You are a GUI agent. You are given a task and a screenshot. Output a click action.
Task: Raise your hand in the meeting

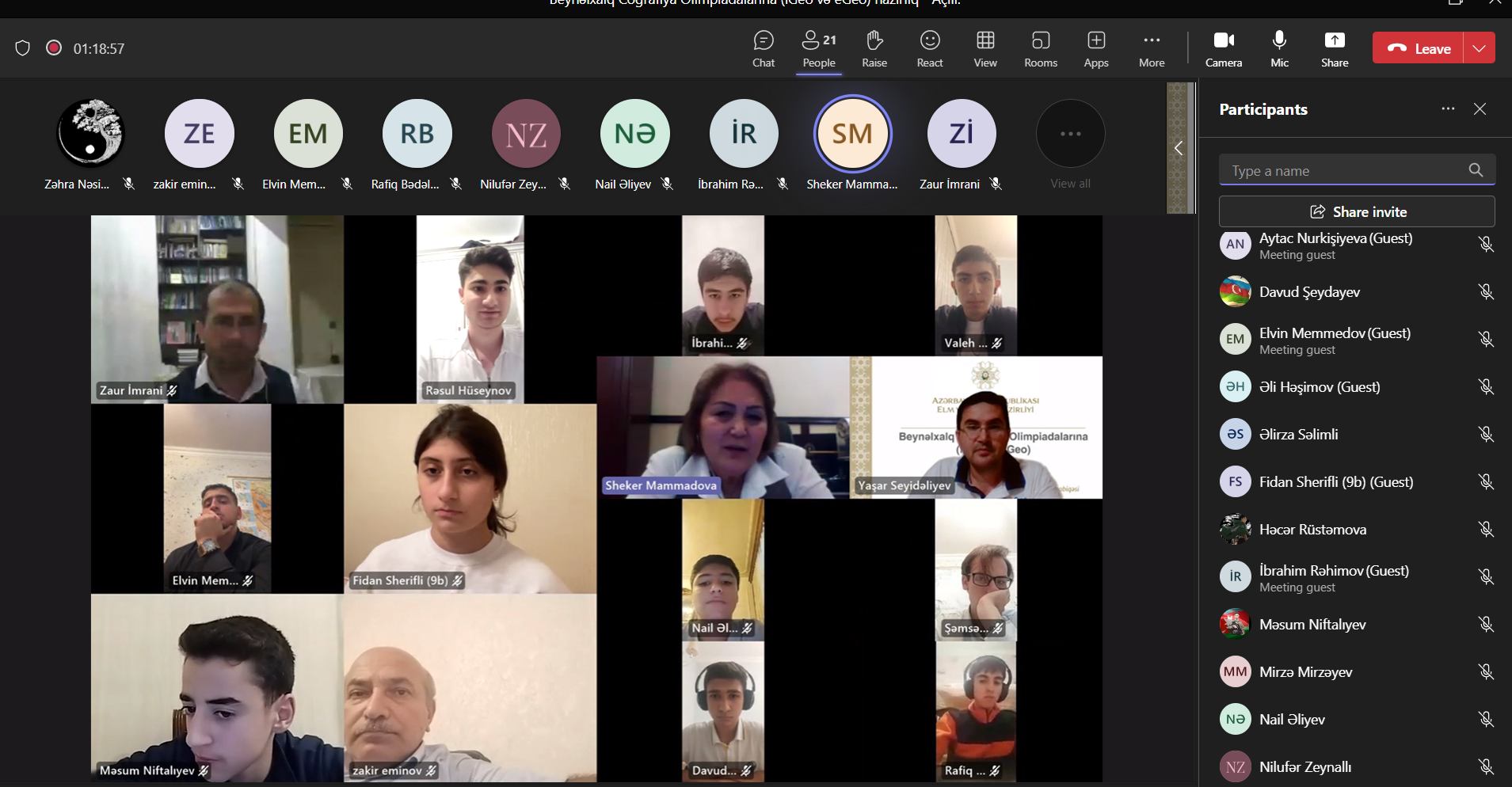point(874,48)
